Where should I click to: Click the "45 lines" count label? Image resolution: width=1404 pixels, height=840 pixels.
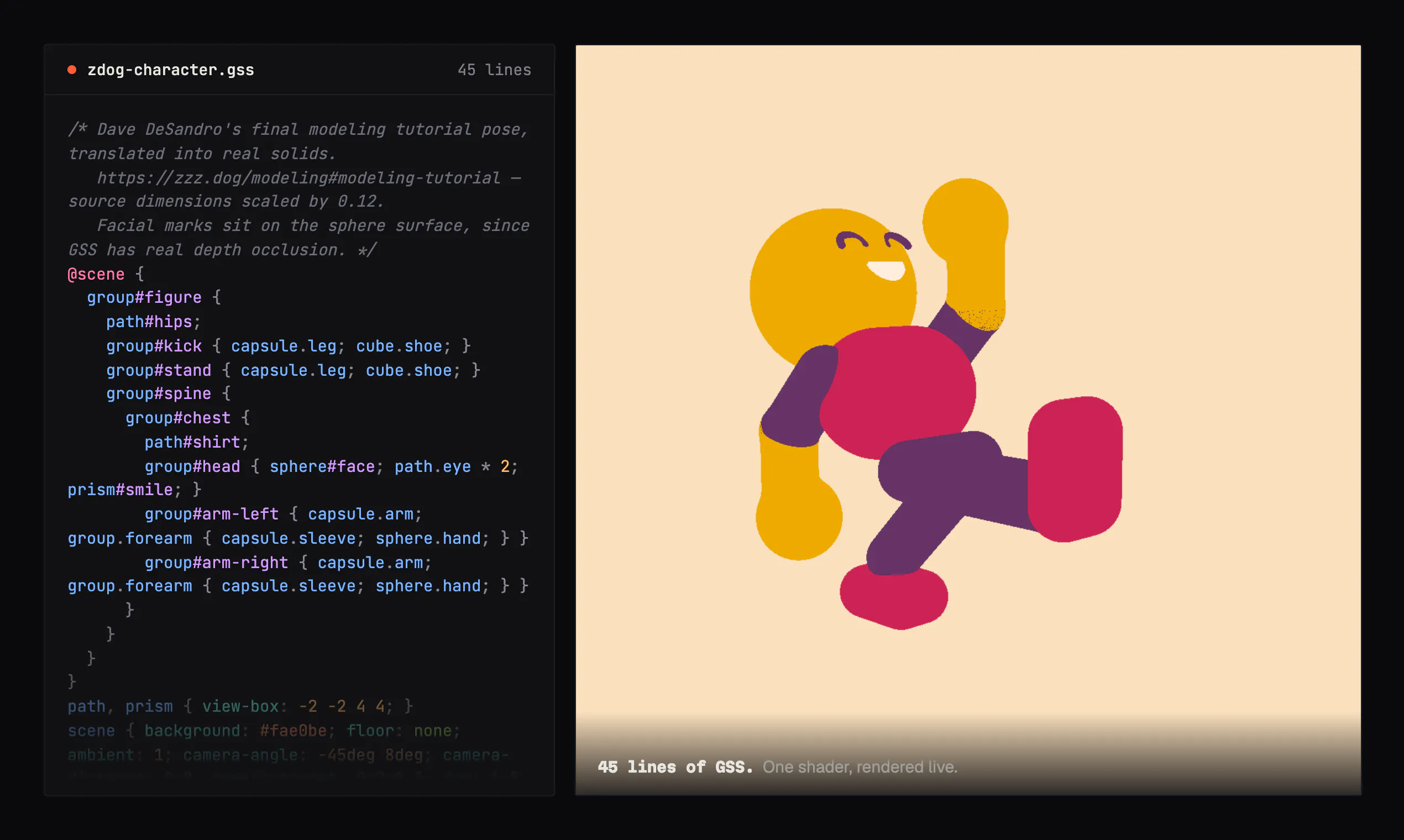point(494,70)
